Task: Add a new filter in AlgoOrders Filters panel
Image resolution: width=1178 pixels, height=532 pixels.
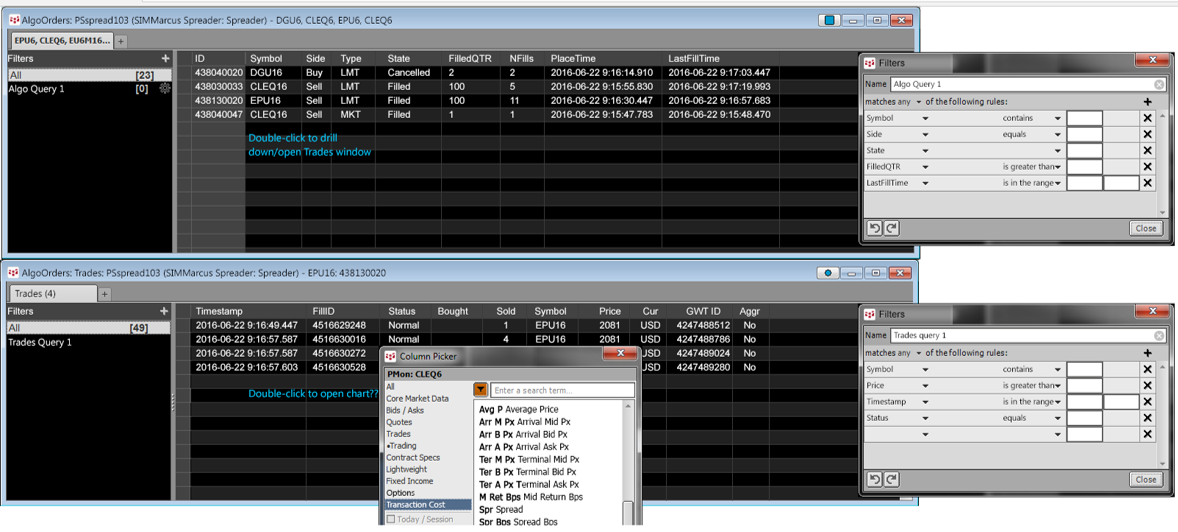Action: tap(165, 58)
